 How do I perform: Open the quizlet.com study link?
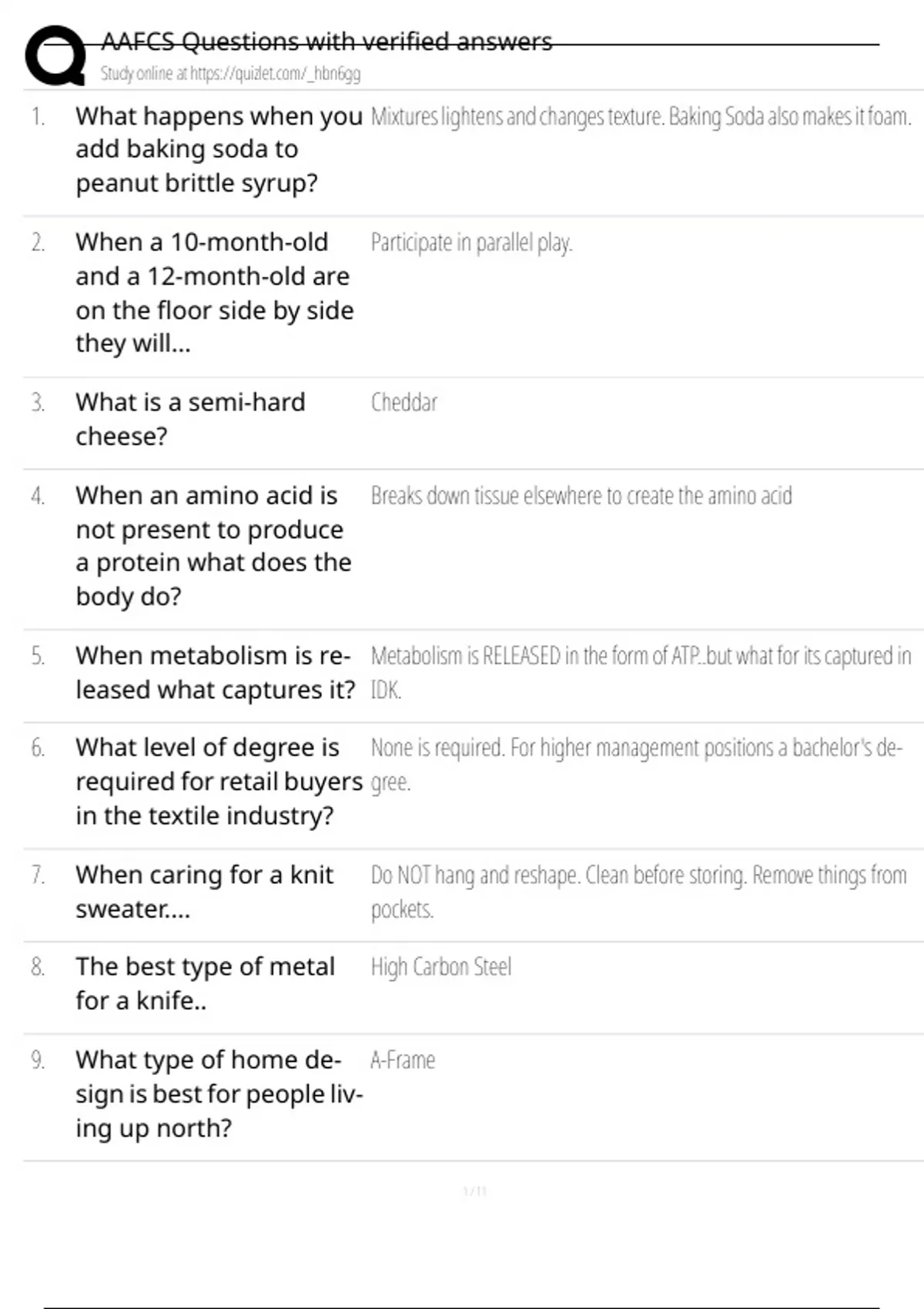click(x=230, y=74)
